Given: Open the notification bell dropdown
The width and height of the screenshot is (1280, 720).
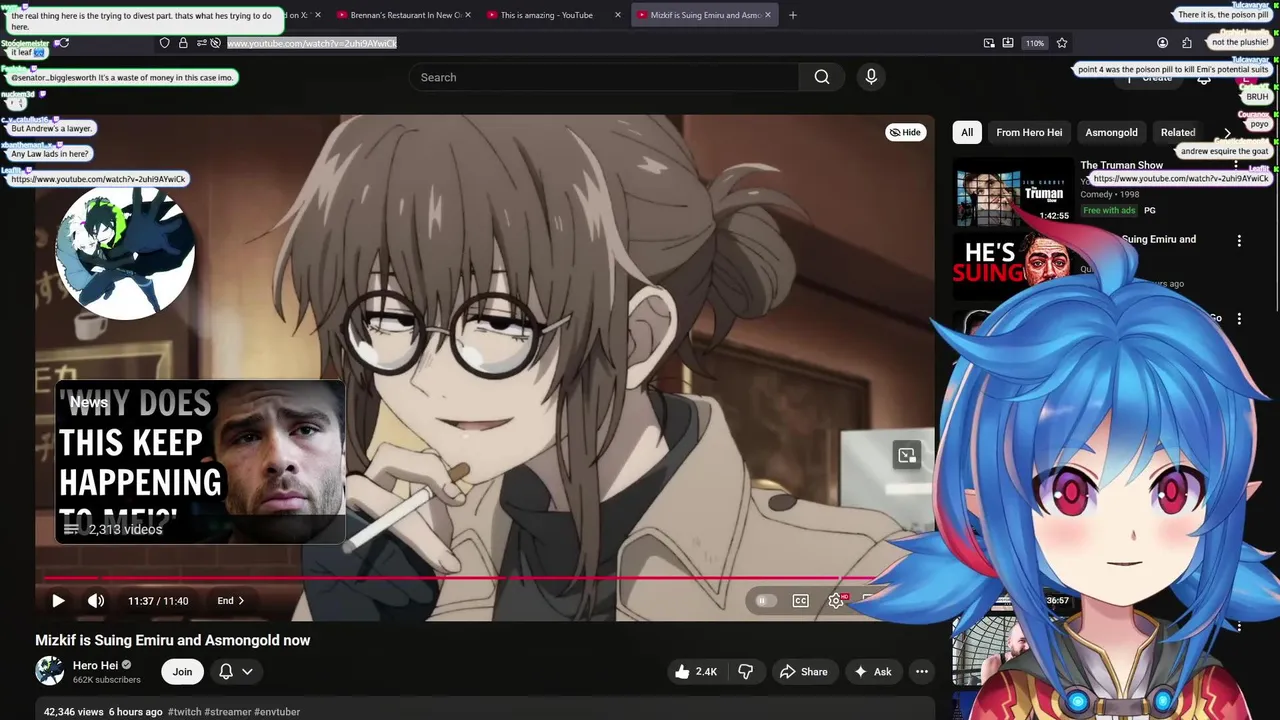Looking at the screenshot, I should (x=236, y=672).
